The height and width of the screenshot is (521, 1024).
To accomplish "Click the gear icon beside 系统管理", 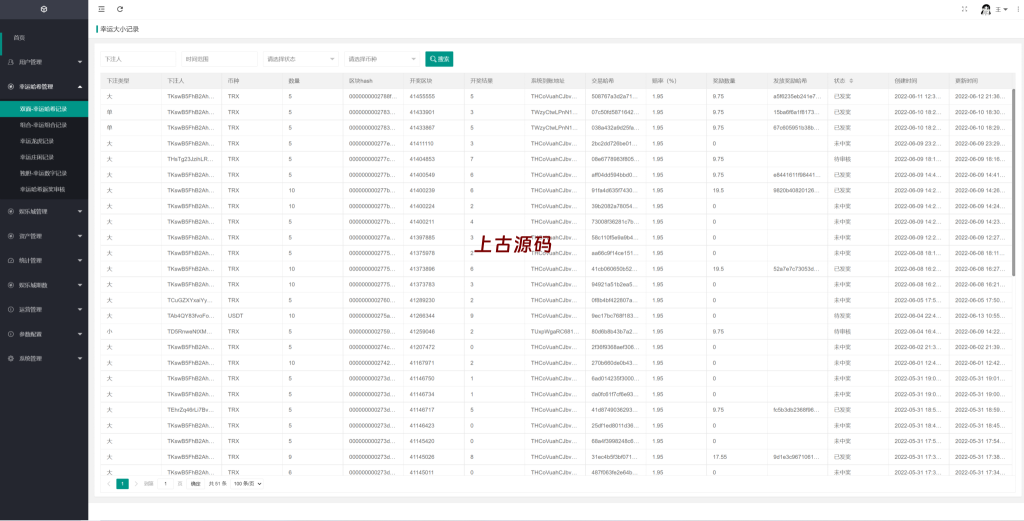I will 11,358.
